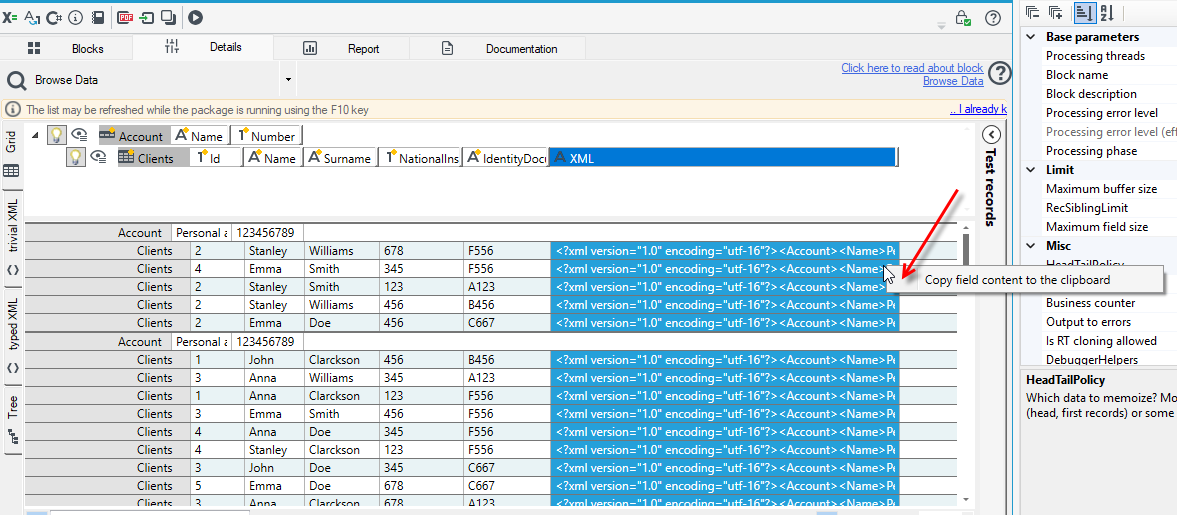1177x515 pixels.
Task: Open the Browse Data dropdown arrow
Action: (x=287, y=80)
